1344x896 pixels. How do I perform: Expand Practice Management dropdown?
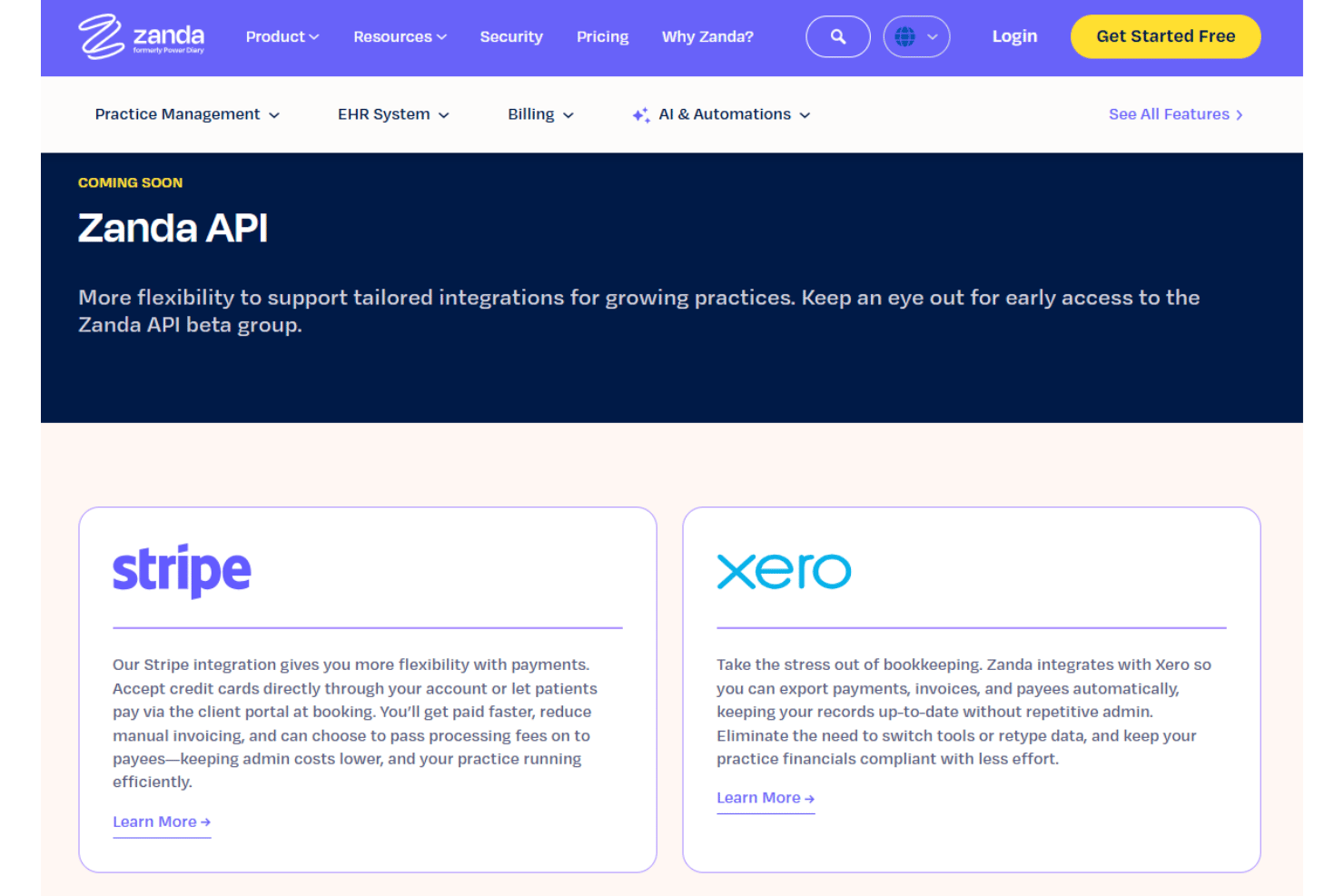pos(187,114)
